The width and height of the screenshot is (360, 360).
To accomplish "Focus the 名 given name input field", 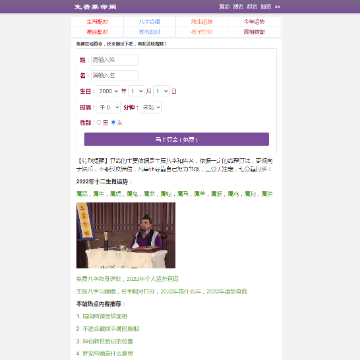I will tap(115, 75).
